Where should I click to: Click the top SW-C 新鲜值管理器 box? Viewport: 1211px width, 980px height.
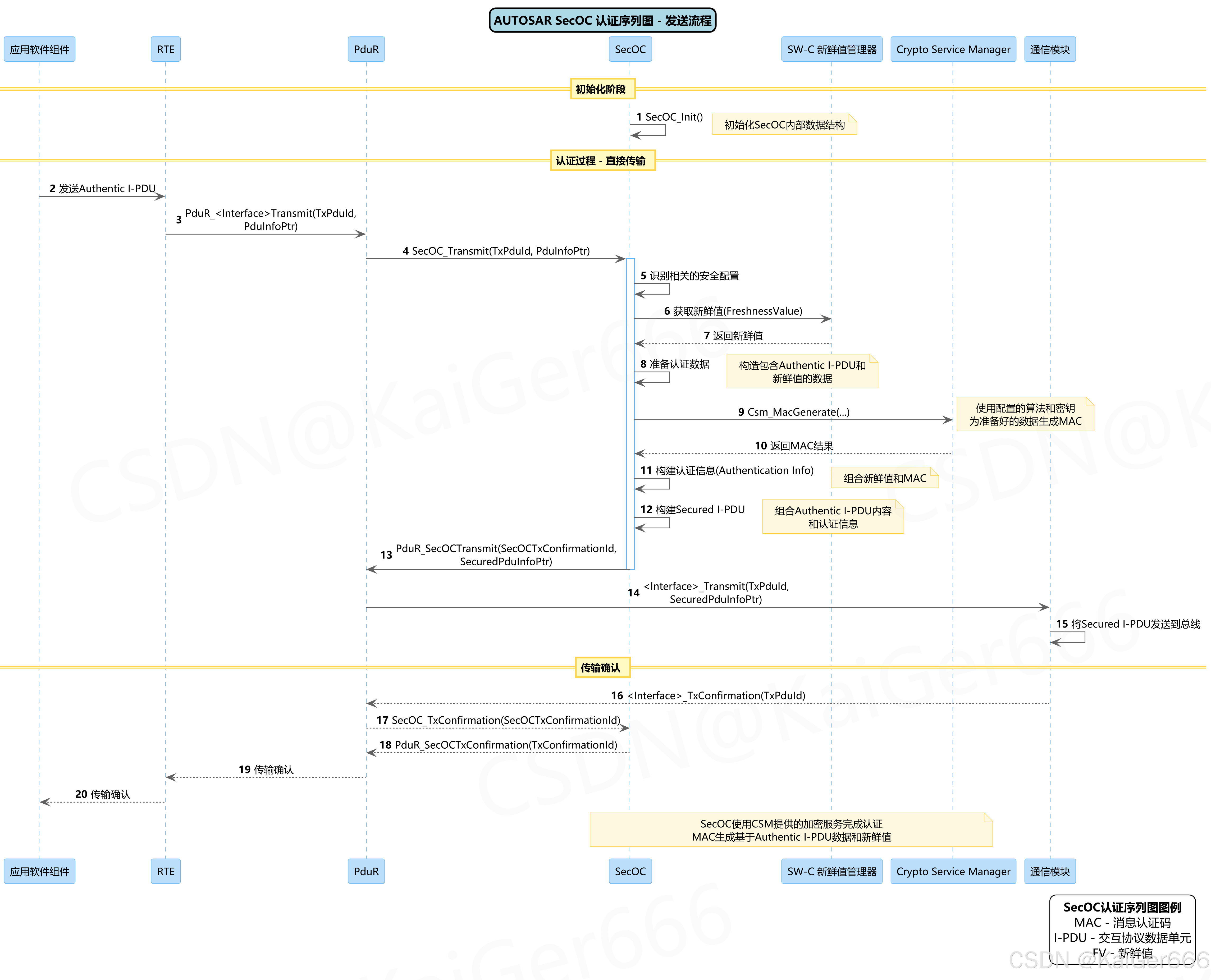point(831,49)
